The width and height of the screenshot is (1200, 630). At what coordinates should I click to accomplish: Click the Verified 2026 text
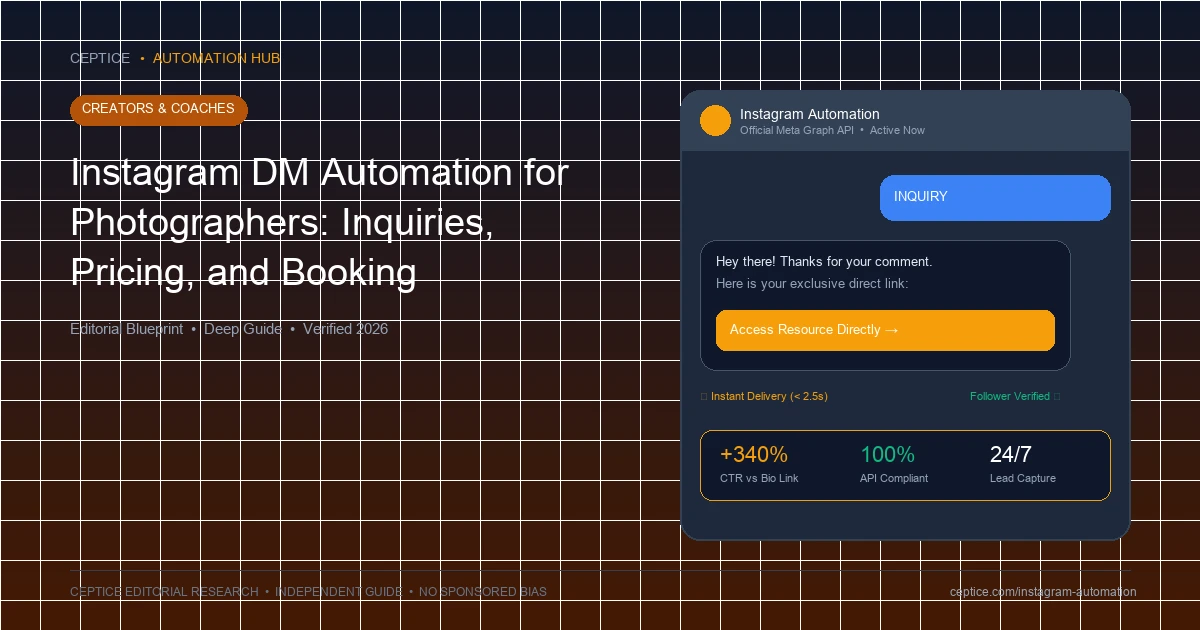pos(345,329)
